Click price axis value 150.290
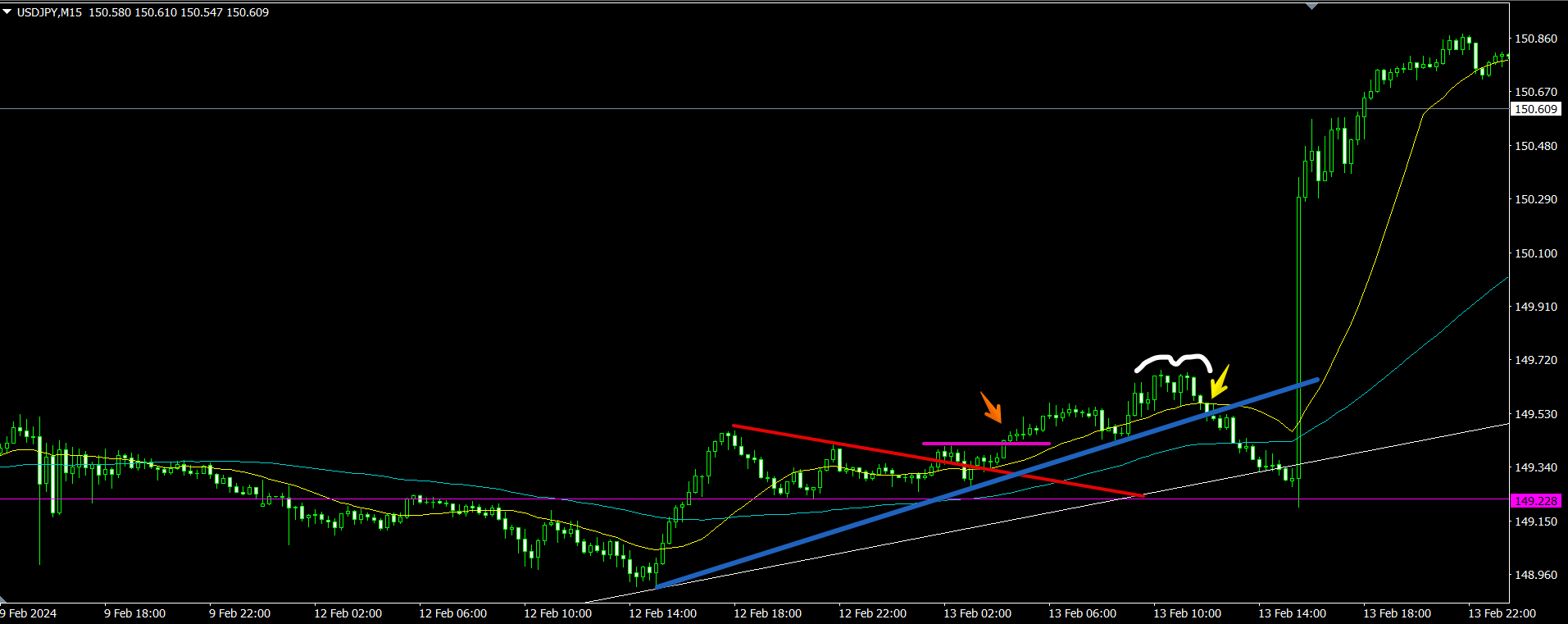Image resolution: width=1568 pixels, height=624 pixels. (x=1535, y=199)
